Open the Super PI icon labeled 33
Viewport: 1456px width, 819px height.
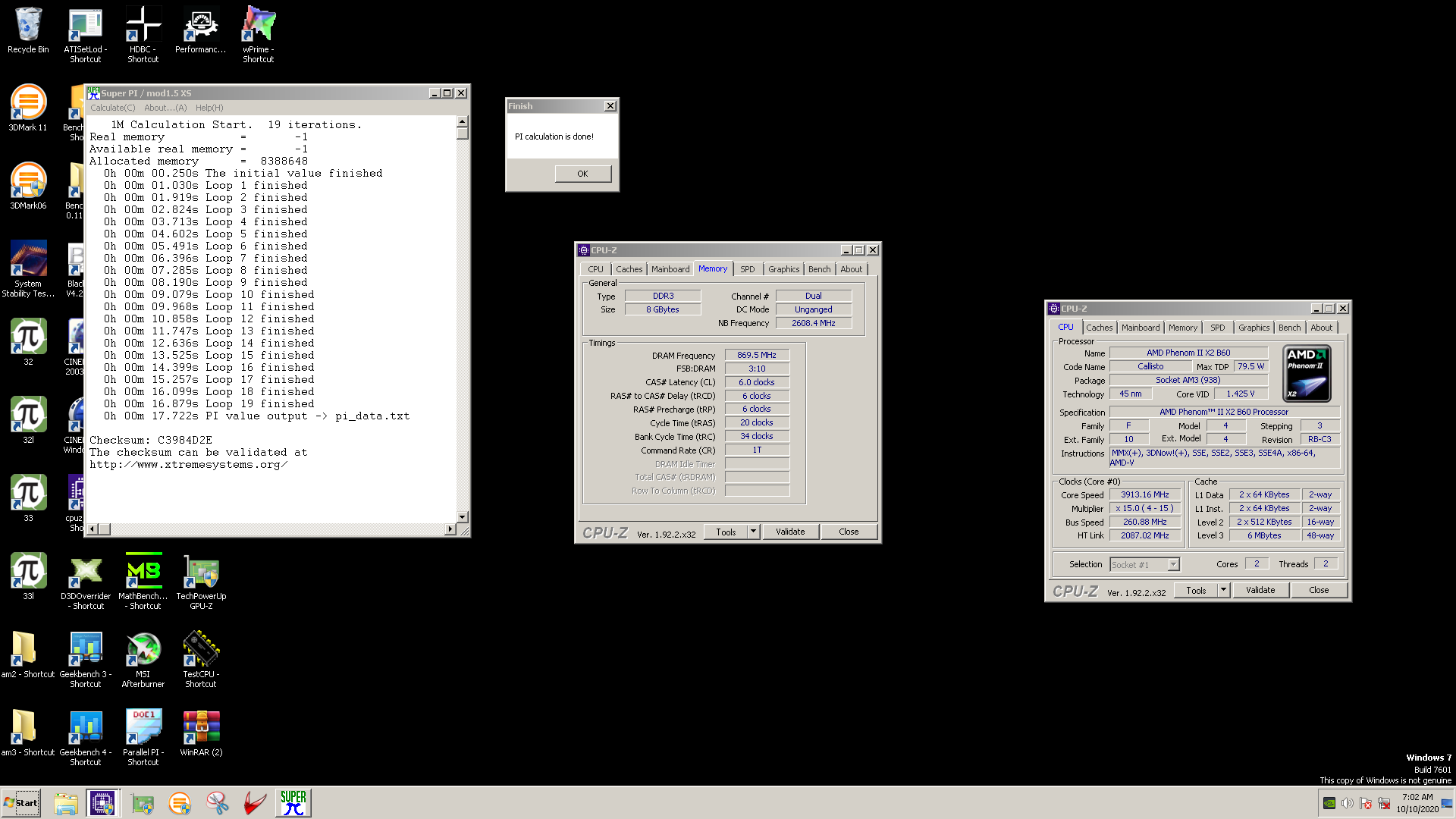(28, 497)
